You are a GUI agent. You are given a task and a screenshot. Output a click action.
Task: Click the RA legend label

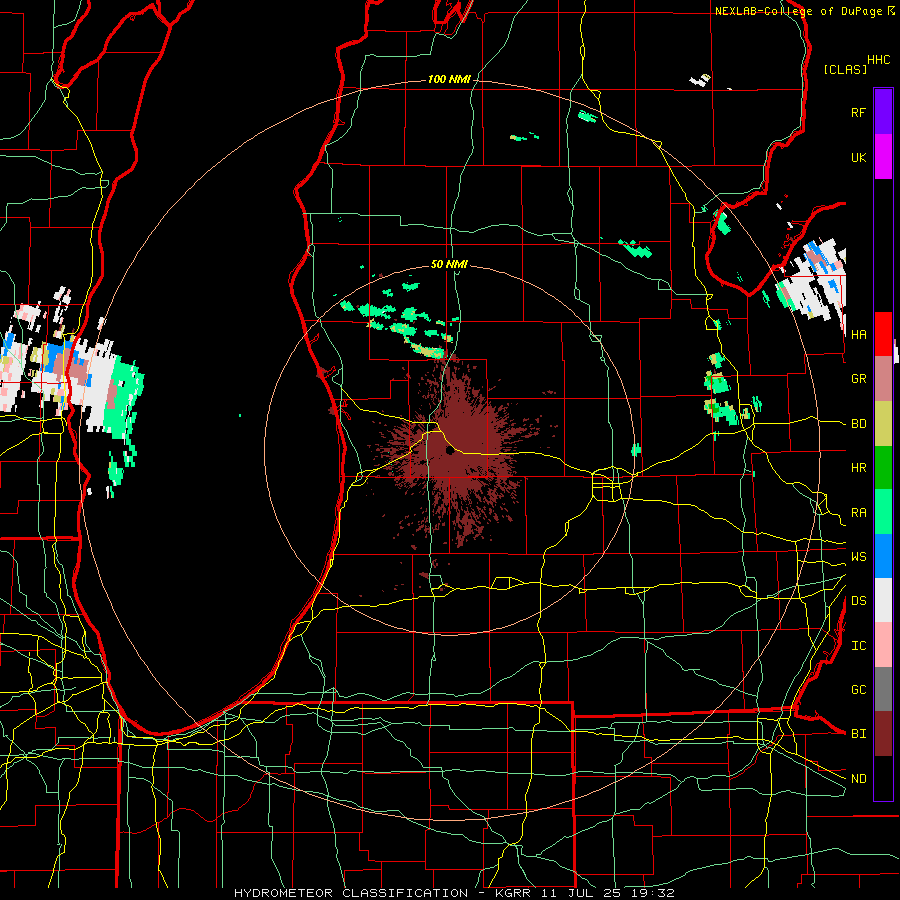coord(858,513)
